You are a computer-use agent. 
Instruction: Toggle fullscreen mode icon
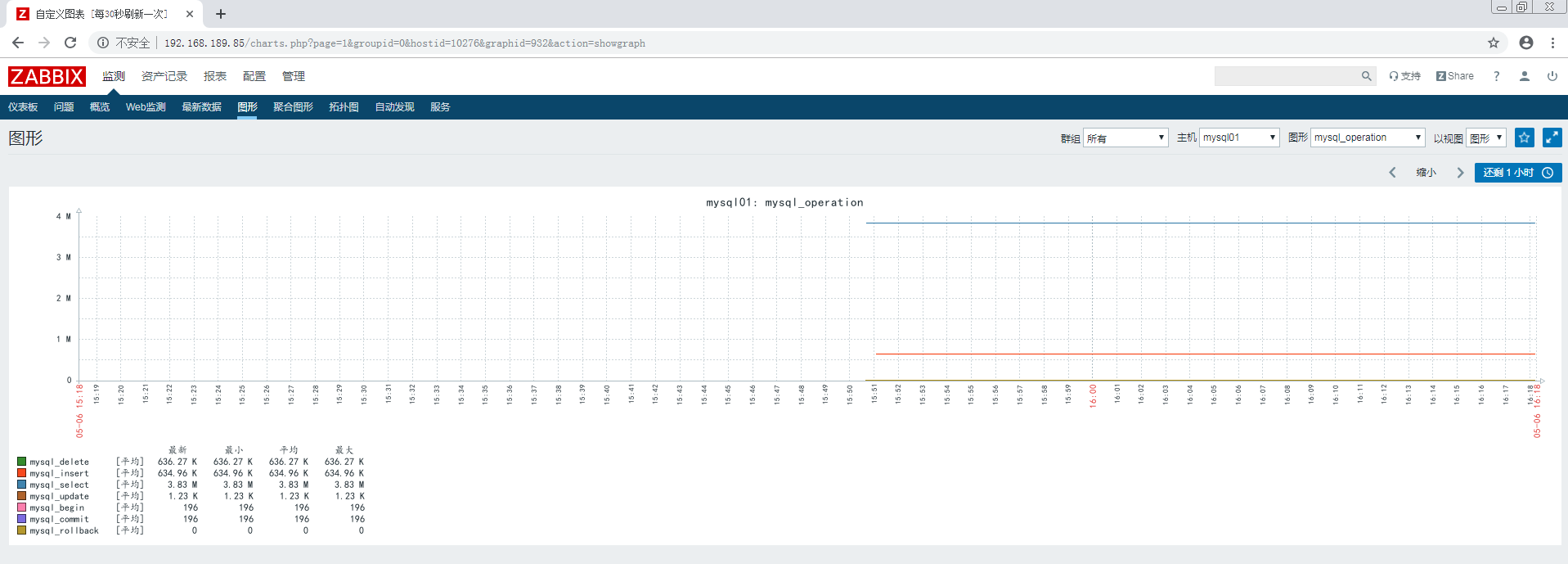pyautogui.click(x=1552, y=138)
